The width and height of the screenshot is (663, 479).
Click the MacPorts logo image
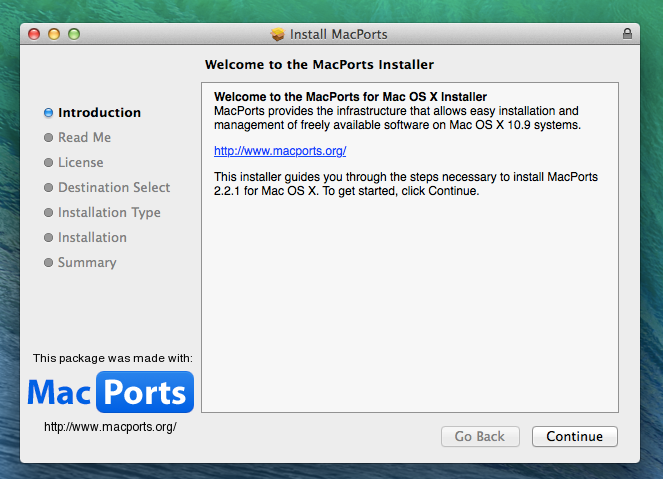pos(111,392)
